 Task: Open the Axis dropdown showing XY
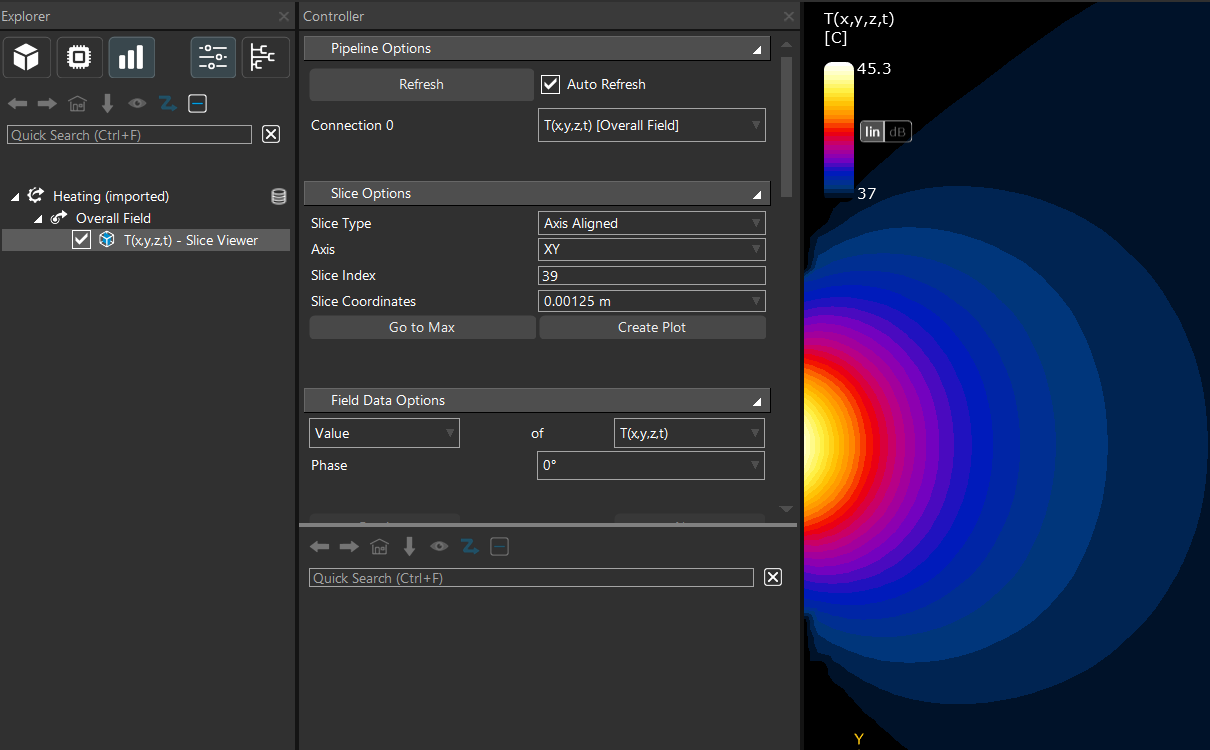pyautogui.click(x=651, y=250)
